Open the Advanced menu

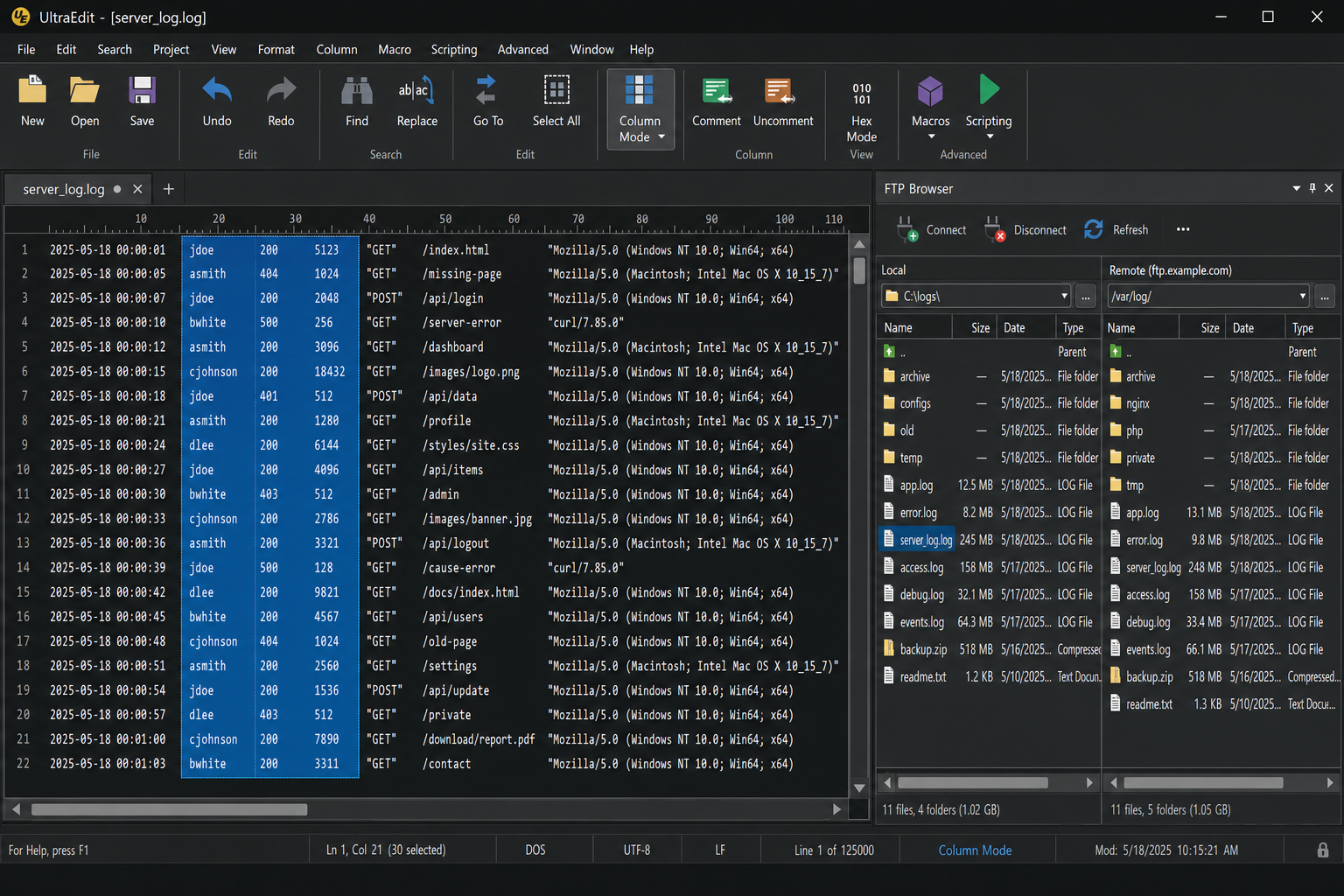point(523,50)
